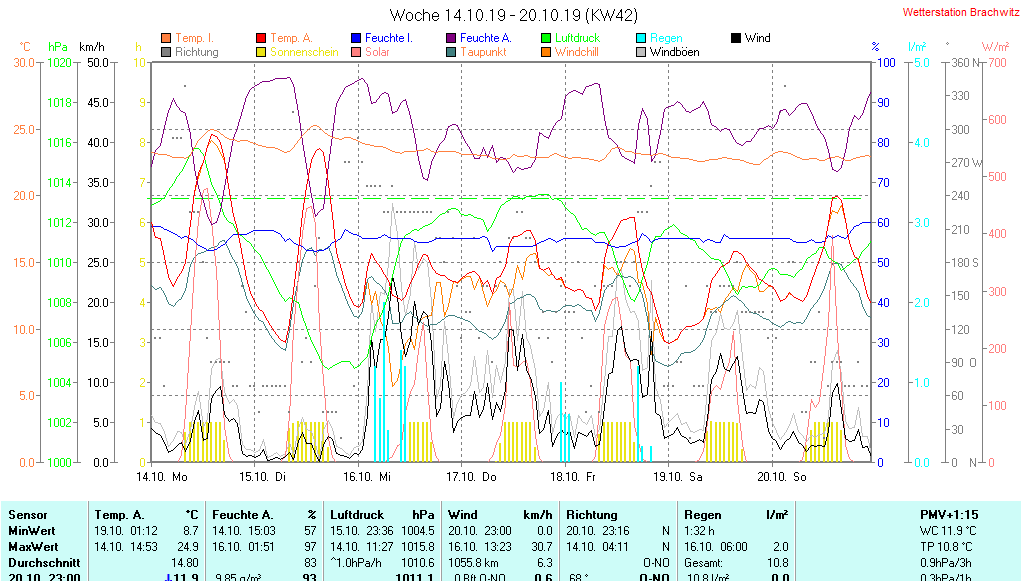The width and height of the screenshot is (1021, 581).
Task: Click the cyan Regen legend square
Action: [641, 38]
